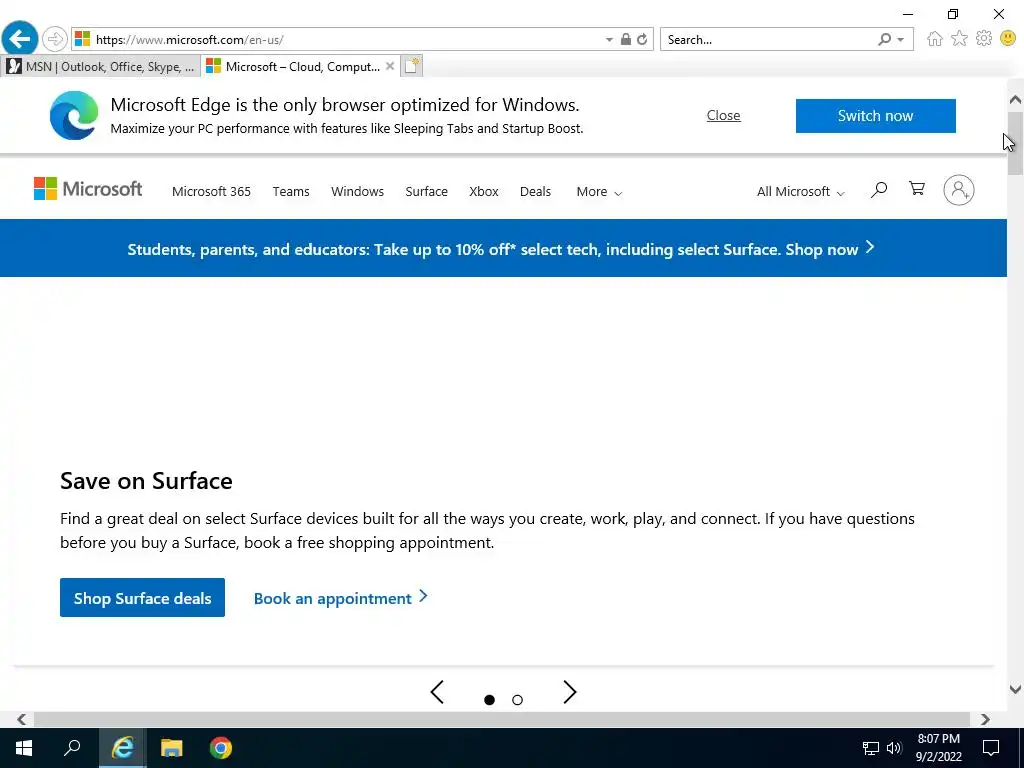The image size is (1024, 768).
Task: Open Teams nav item
Action: coord(291,191)
